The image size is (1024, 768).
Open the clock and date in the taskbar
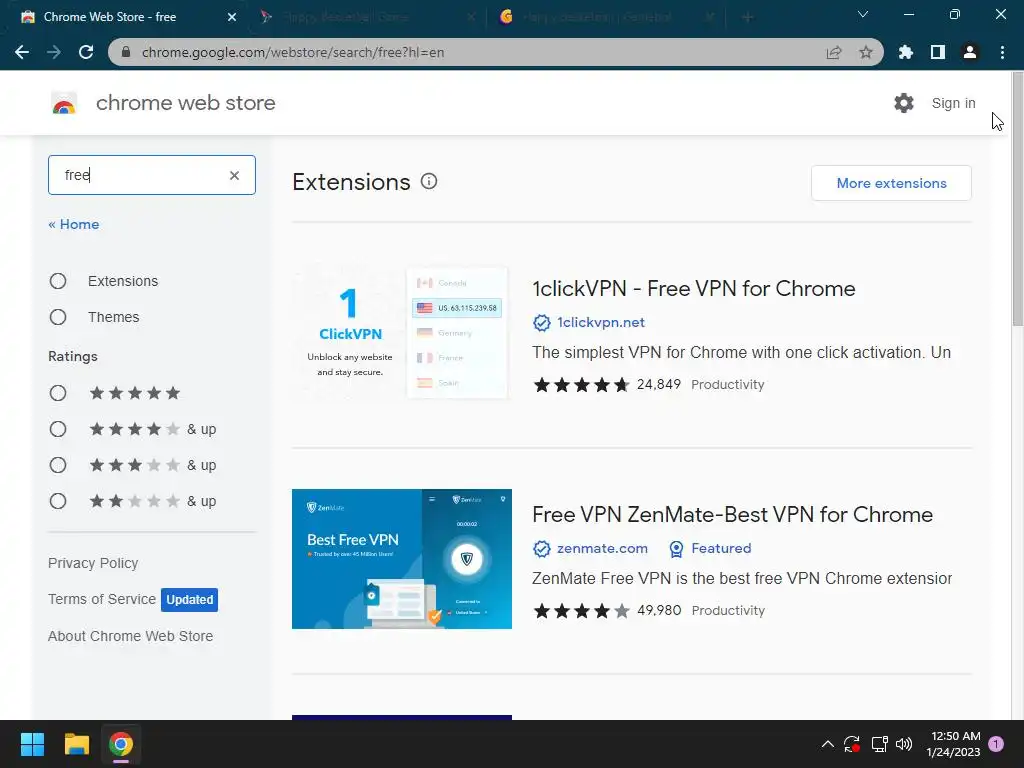click(x=953, y=744)
